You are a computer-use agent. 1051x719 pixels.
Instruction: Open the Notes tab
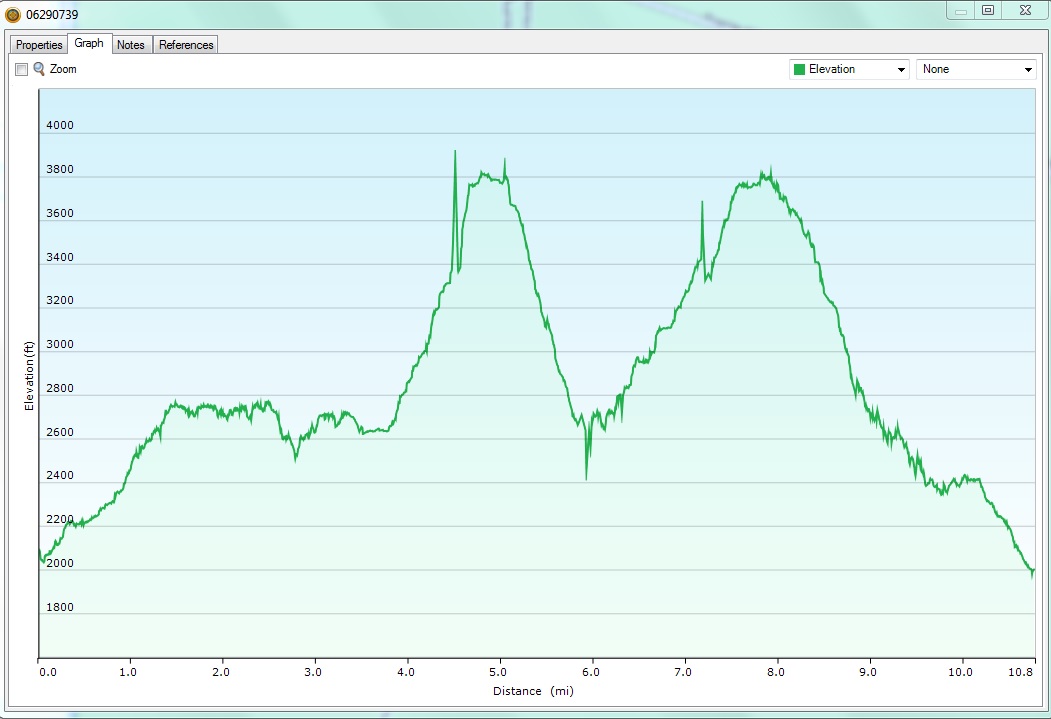click(x=130, y=45)
